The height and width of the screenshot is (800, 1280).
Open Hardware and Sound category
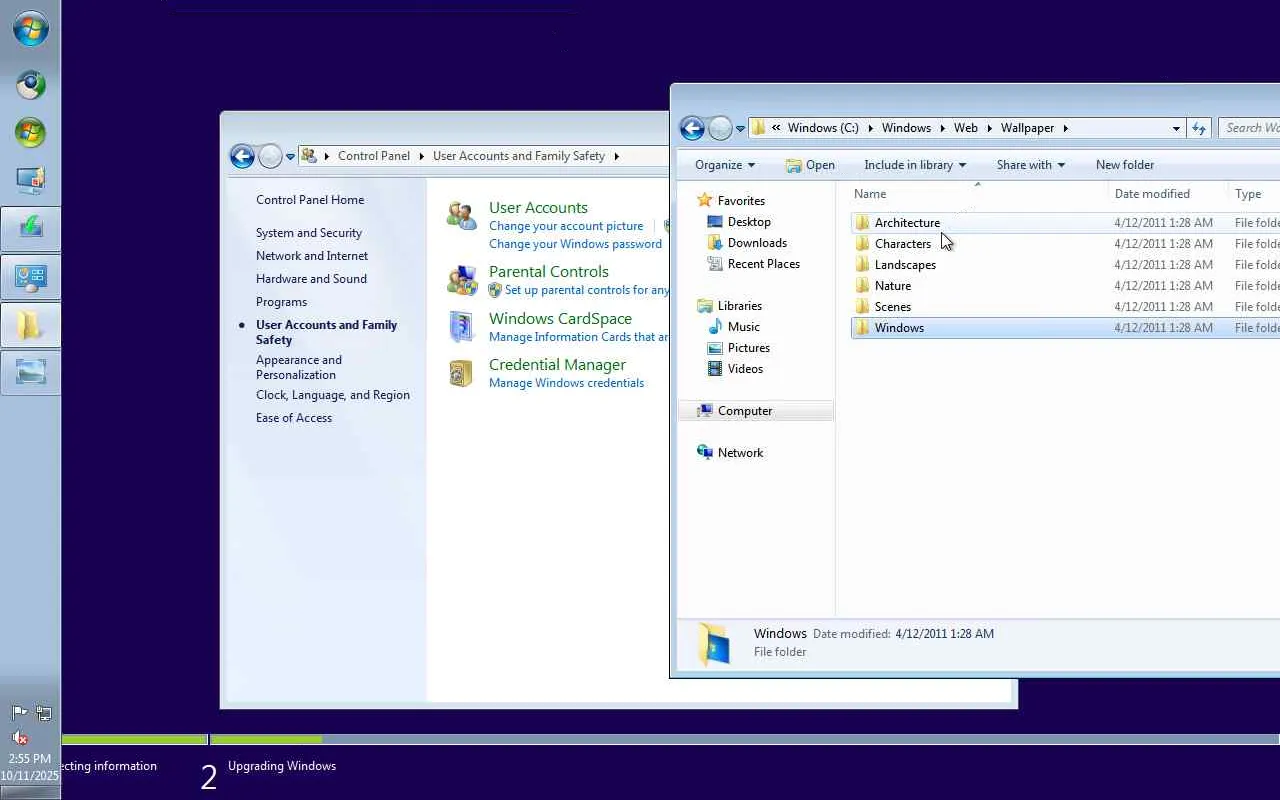(311, 279)
